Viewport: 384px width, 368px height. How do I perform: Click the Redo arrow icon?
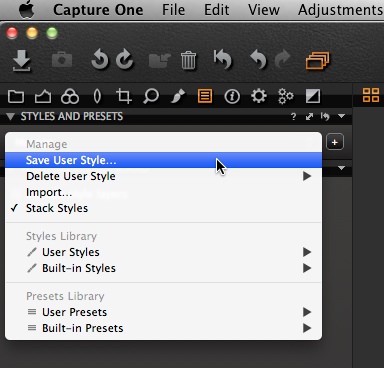click(x=282, y=60)
